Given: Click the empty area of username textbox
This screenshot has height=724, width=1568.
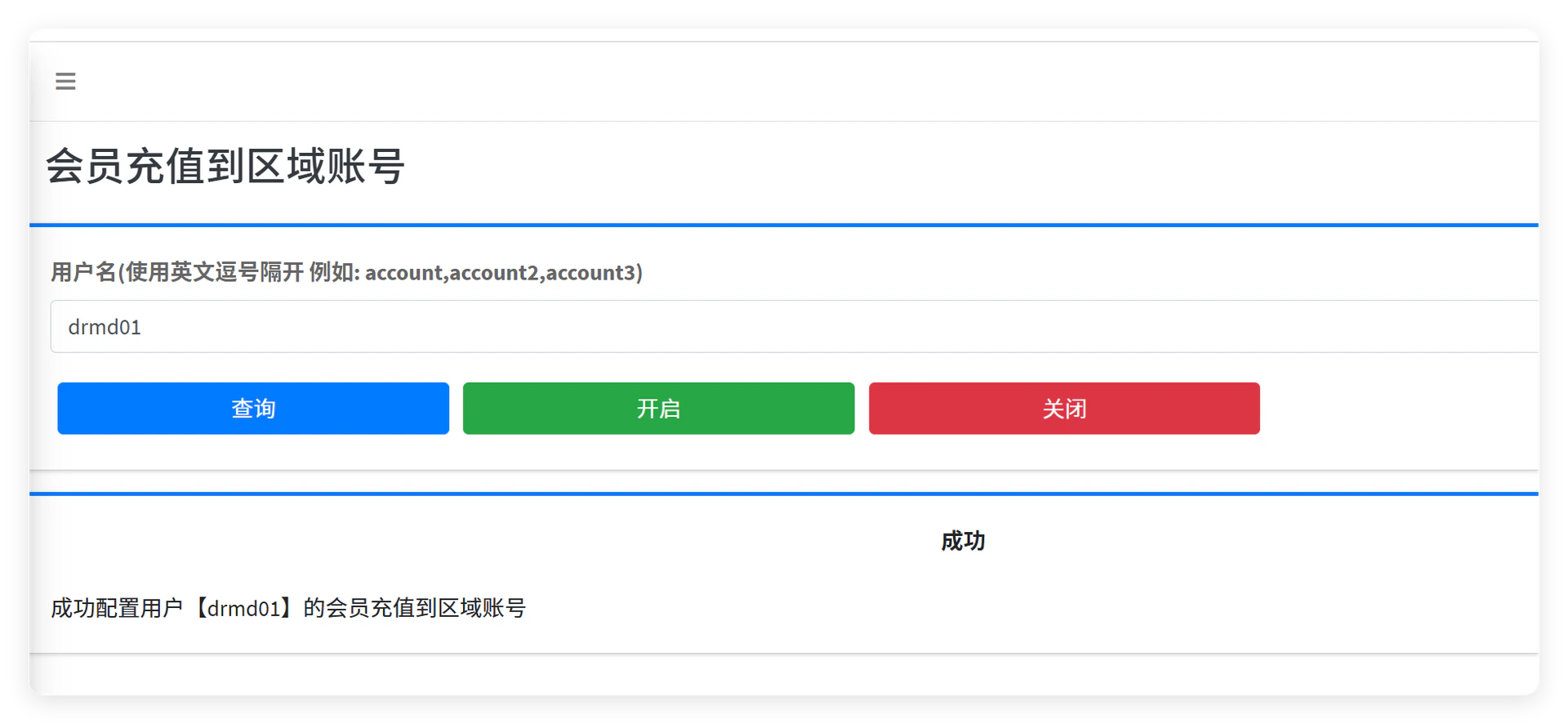Looking at the screenshot, I should 817,327.
